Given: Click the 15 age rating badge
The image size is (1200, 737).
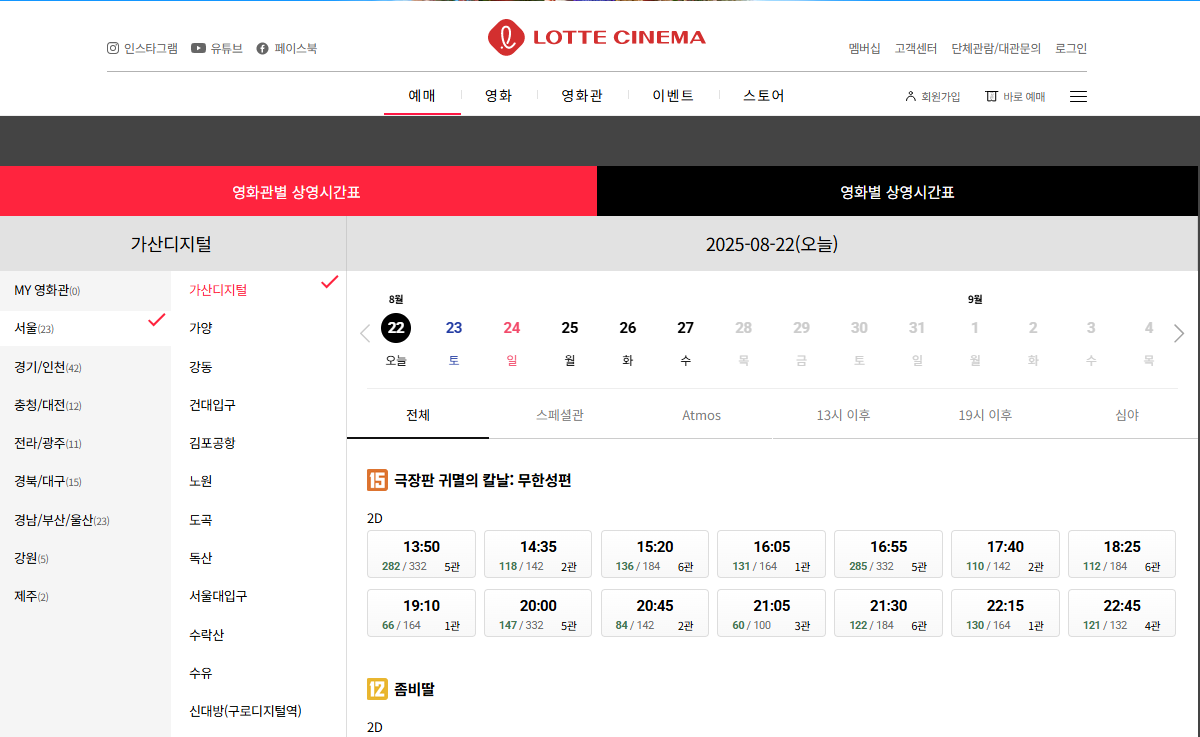Looking at the screenshot, I should [x=377, y=481].
